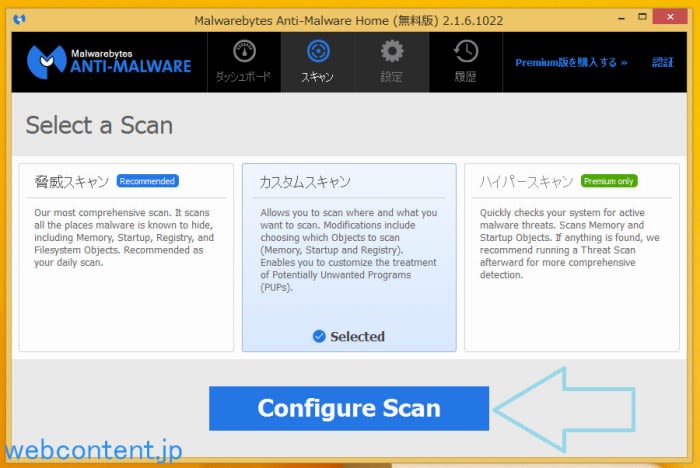Click the blue Recommended badge
This screenshot has width=700, height=468.
[x=147, y=181]
